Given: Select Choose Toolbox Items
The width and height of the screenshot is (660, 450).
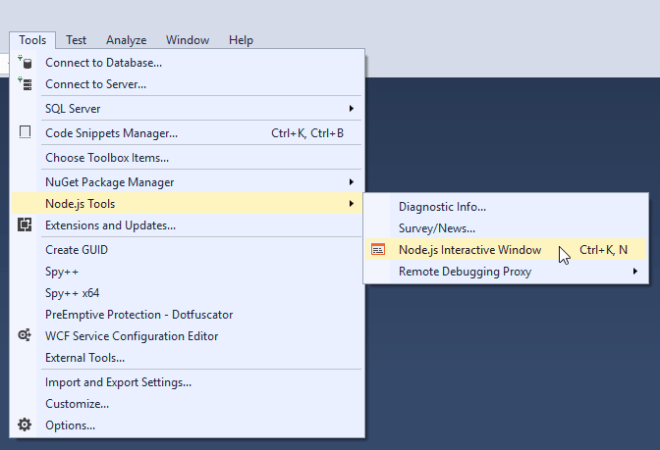Looking at the screenshot, I should pyautogui.click(x=107, y=157).
